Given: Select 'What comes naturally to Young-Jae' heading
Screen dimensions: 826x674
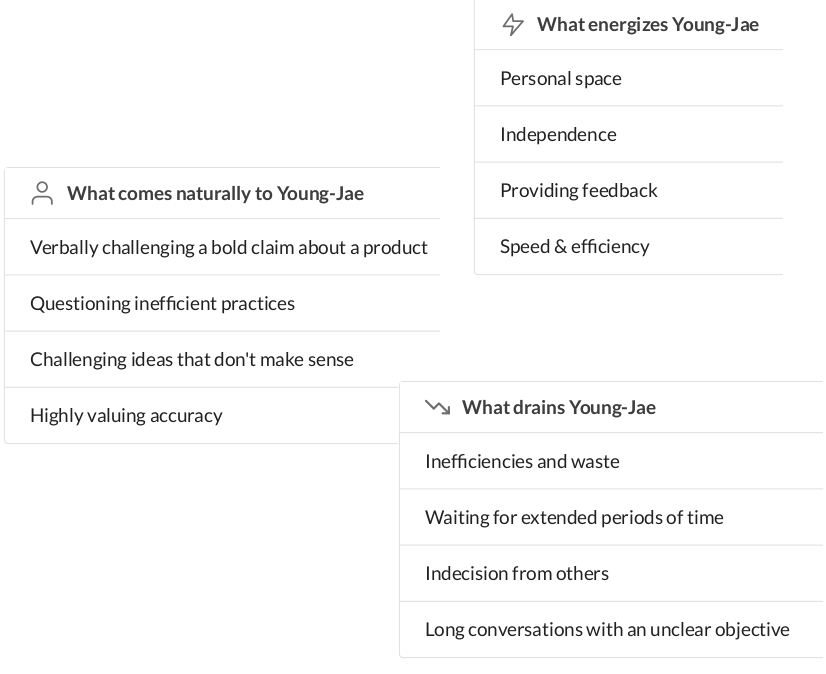Looking at the screenshot, I should click(215, 193).
